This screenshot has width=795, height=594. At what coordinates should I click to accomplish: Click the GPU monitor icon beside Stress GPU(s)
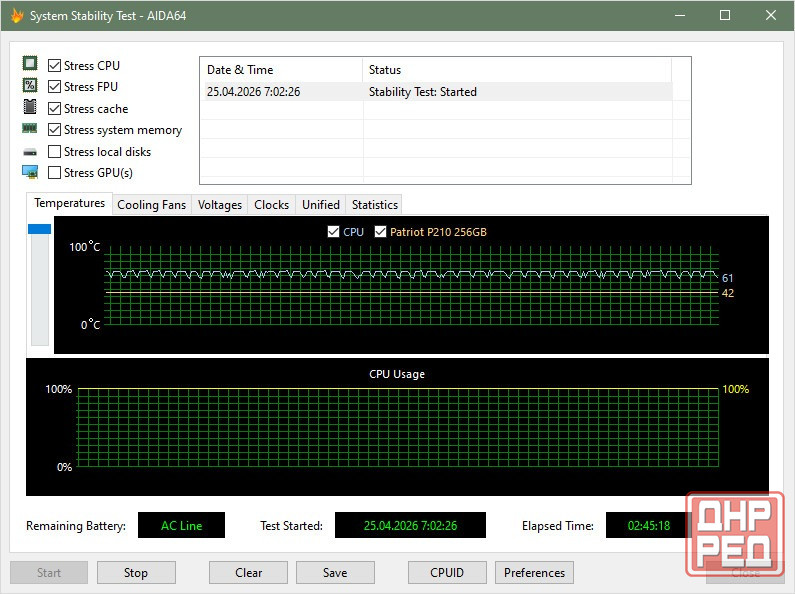pos(30,172)
